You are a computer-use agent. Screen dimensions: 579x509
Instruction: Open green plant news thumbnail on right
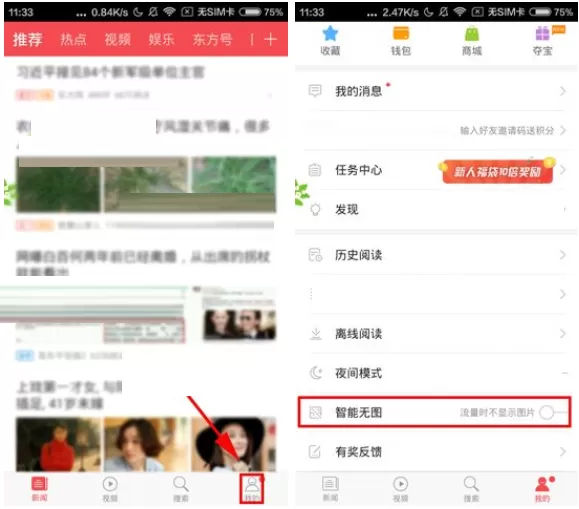pyautogui.click(x=234, y=174)
